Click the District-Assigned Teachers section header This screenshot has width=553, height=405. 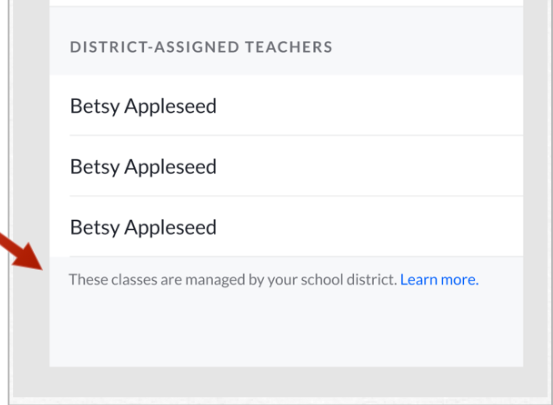(201, 47)
